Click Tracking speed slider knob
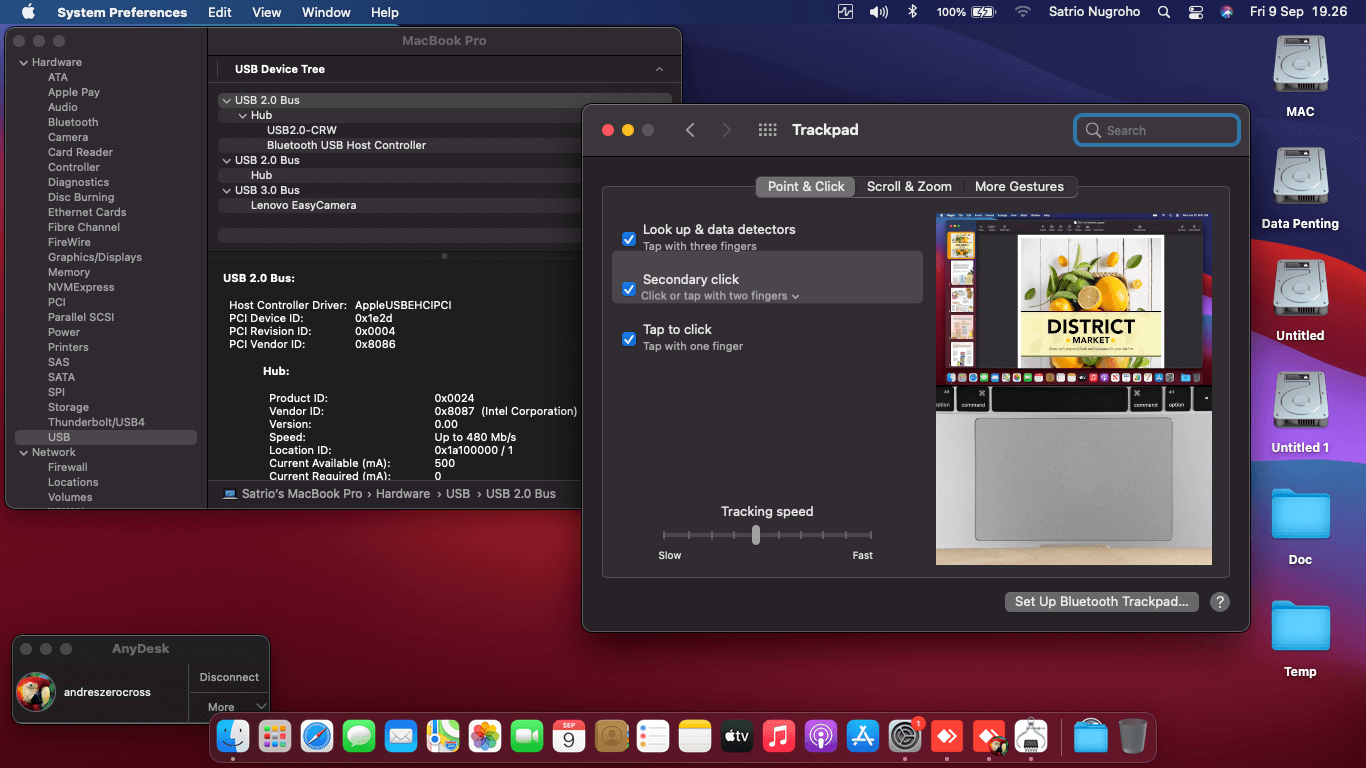Screen dimensions: 1366x768 pos(756,535)
